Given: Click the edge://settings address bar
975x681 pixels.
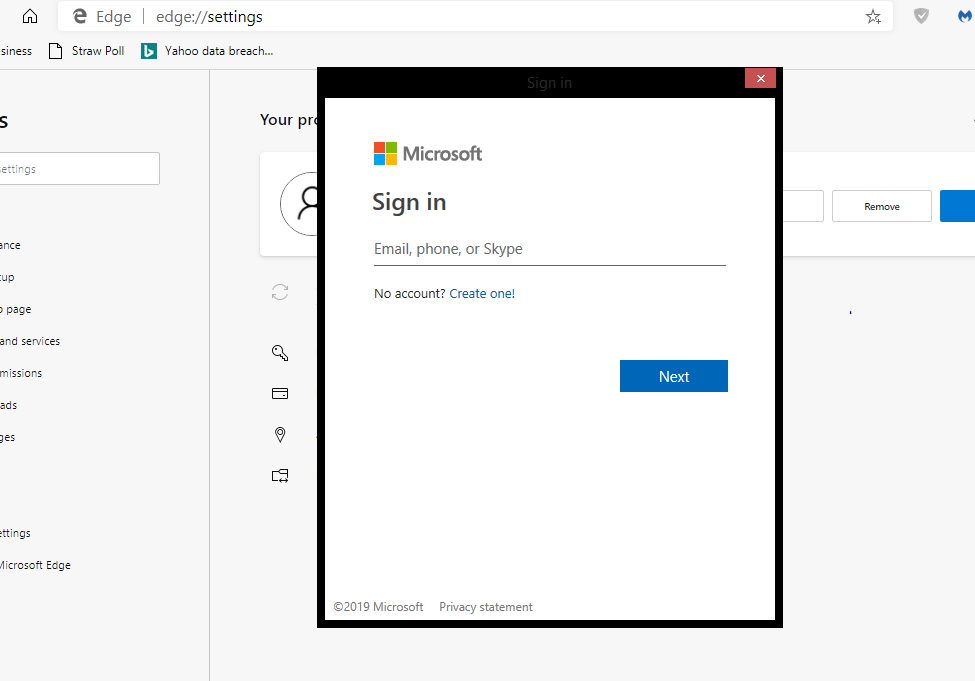Looking at the screenshot, I should (x=475, y=17).
